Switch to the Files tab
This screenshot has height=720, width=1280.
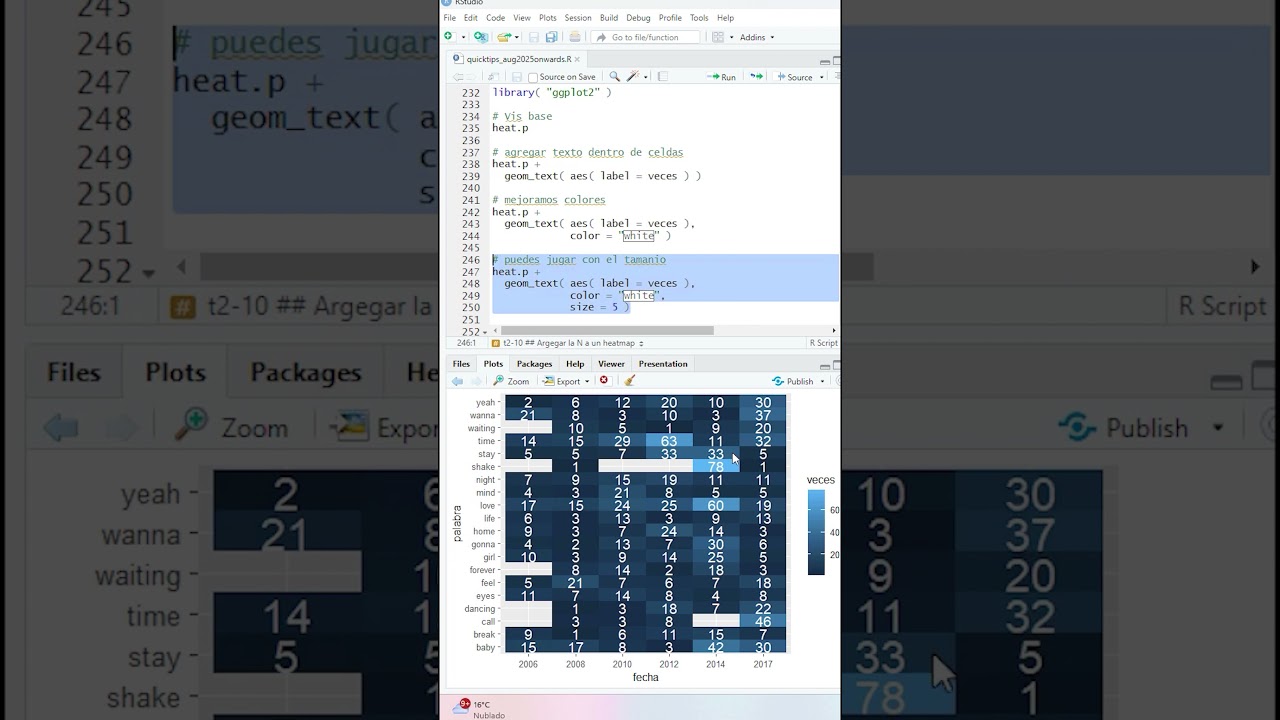tap(461, 364)
